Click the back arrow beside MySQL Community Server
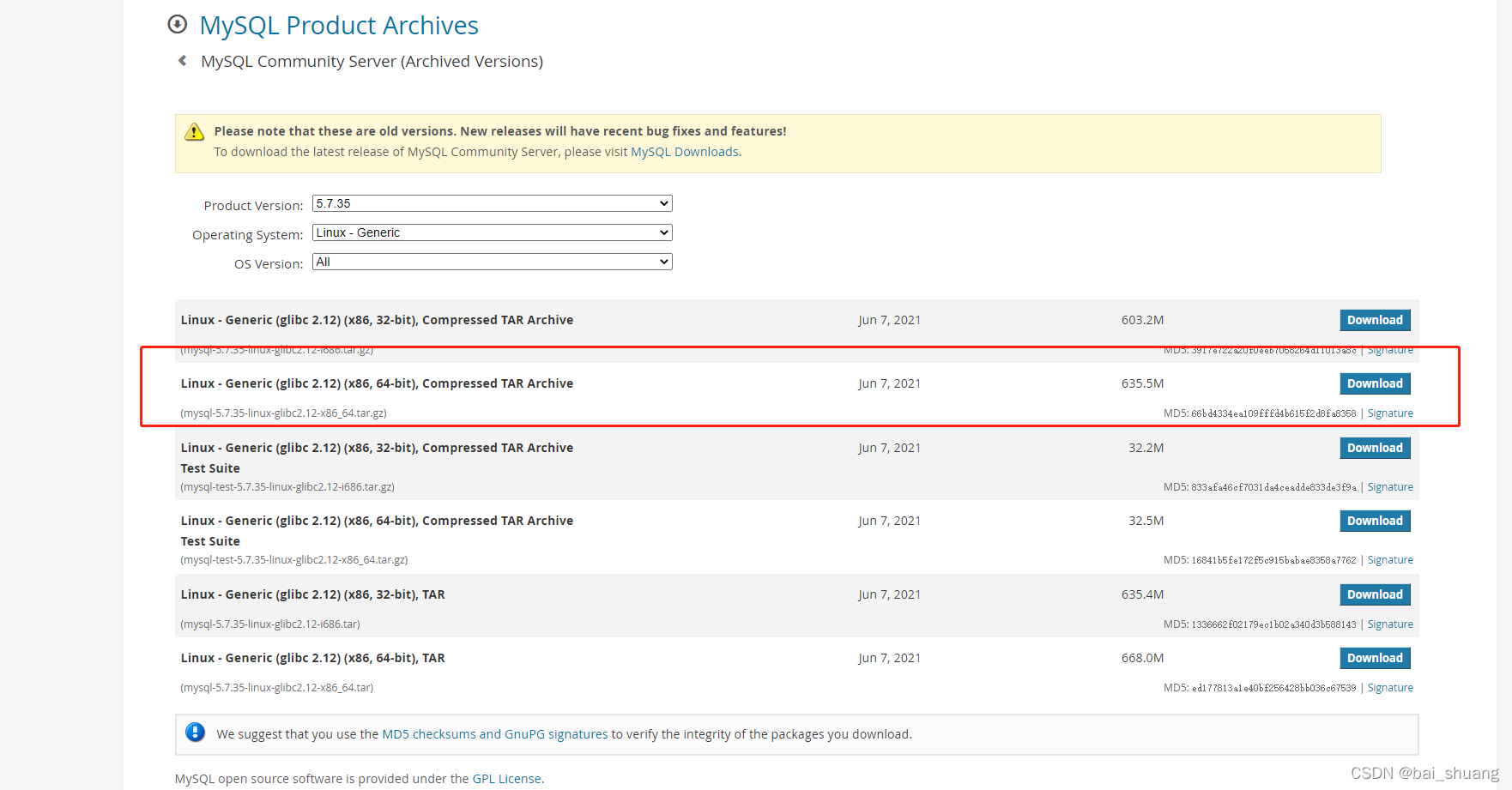1512x790 pixels. [x=182, y=61]
